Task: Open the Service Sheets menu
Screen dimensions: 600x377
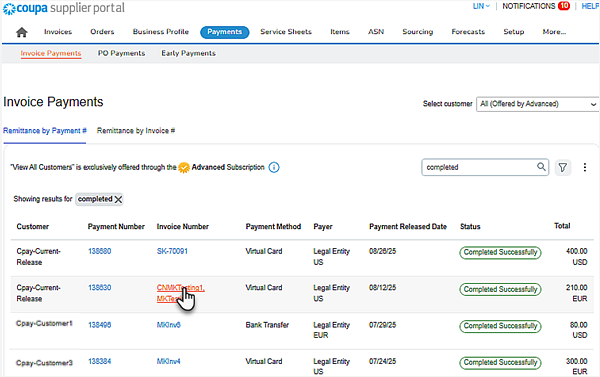Action: (x=286, y=32)
